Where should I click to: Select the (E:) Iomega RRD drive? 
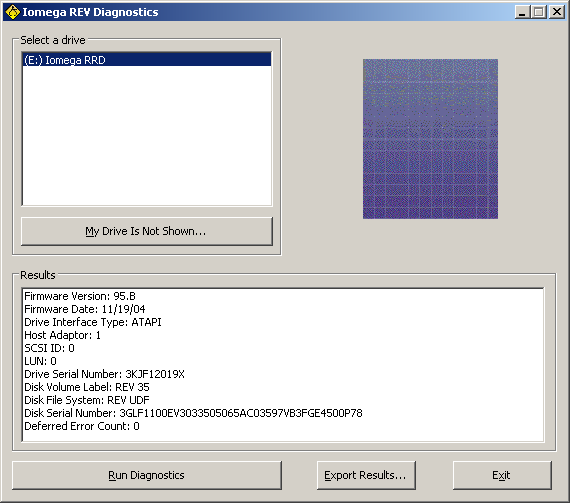point(147,60)
